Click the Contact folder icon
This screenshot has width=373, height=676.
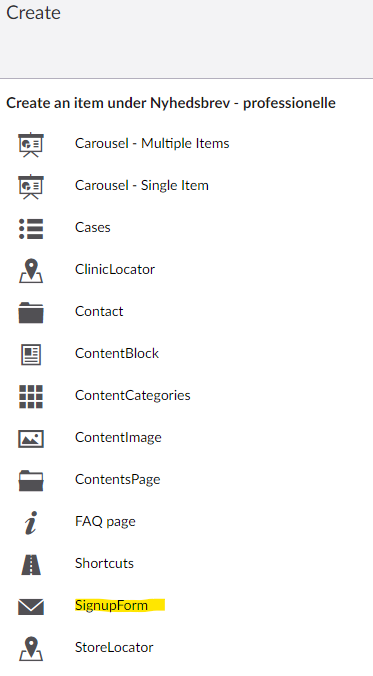pyautogui.click(x=31, y=313)
